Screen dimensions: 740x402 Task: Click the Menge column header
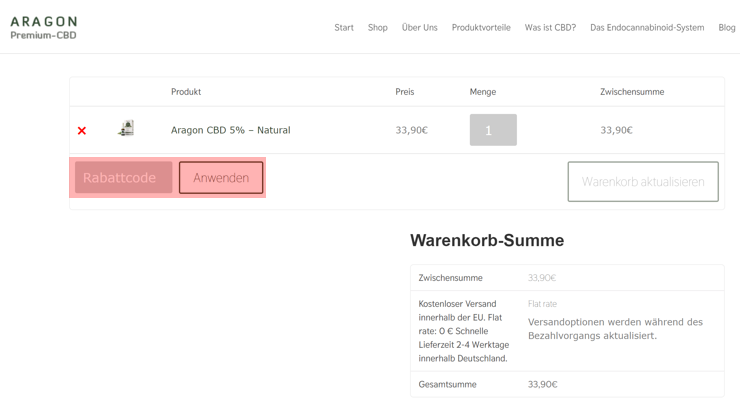point(482,92)
